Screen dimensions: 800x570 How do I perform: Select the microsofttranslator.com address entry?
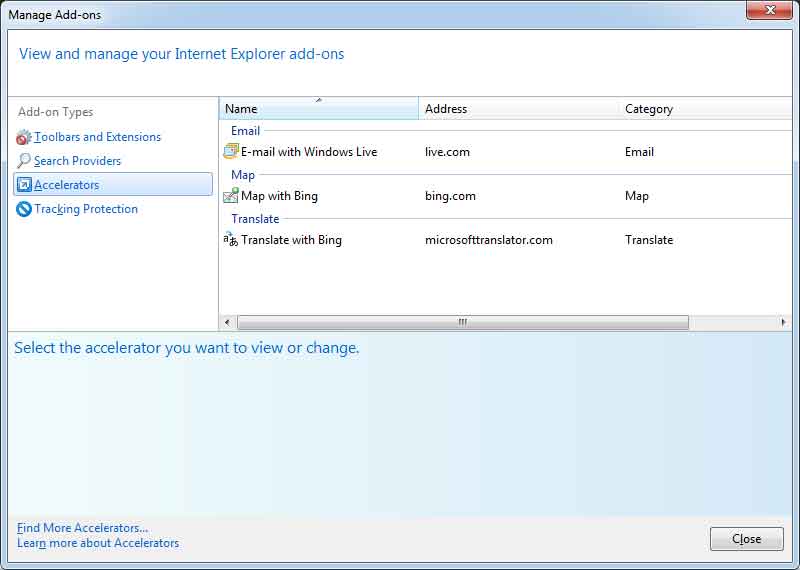(x=489, y=240)
